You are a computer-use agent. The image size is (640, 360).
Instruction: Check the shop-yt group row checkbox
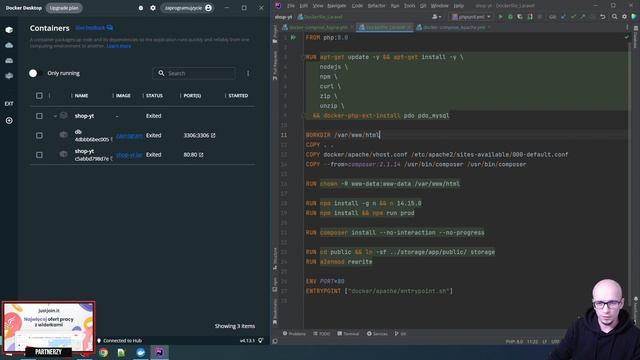point(39,116)
